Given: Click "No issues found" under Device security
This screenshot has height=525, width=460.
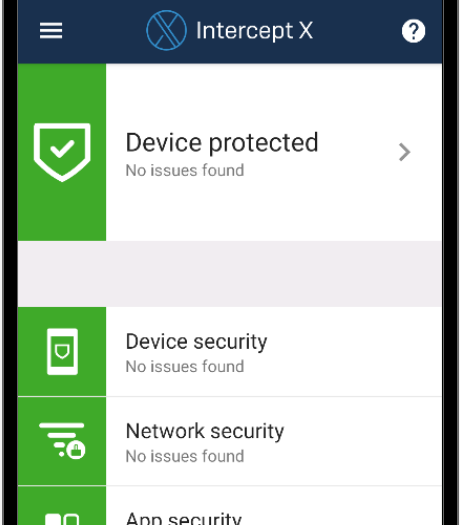Looking at the screenshot, I should [x=185, y=367].
